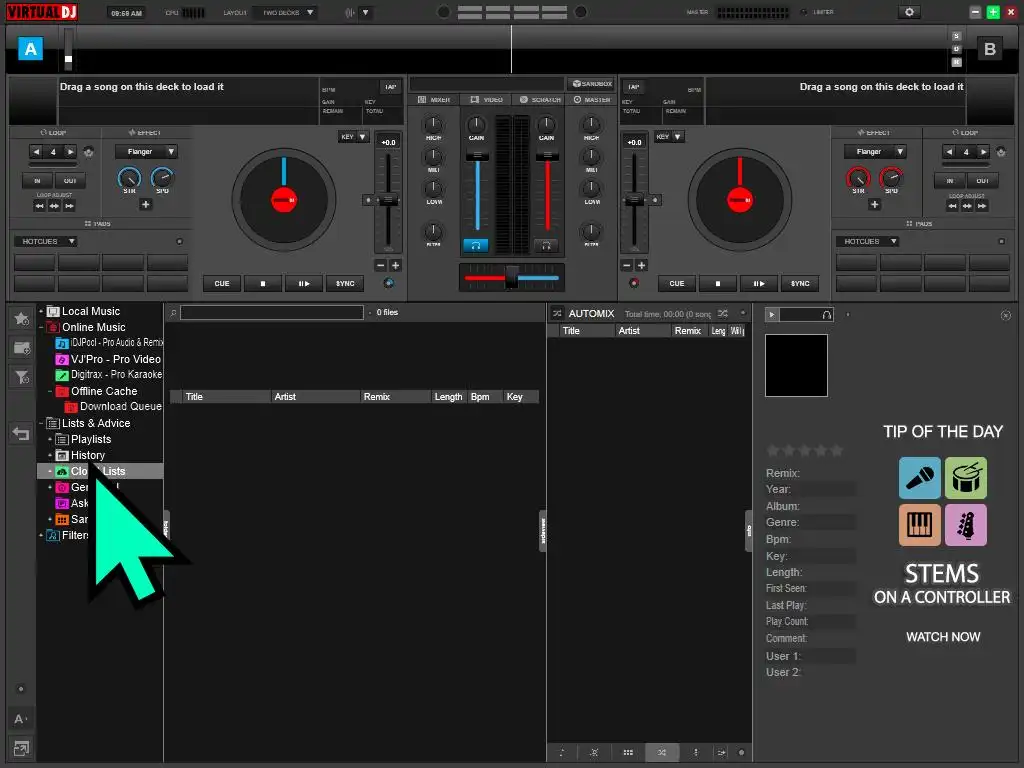This screenshot has height=768, width=1024.
Task: Collapse the Online Music tree node
Action: [x=40, y=327]
